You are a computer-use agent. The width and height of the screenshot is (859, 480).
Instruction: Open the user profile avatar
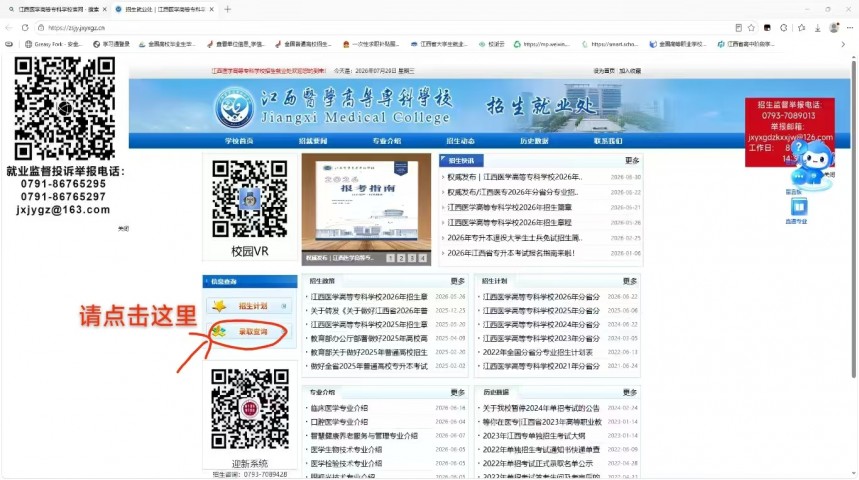pos(834,27)
